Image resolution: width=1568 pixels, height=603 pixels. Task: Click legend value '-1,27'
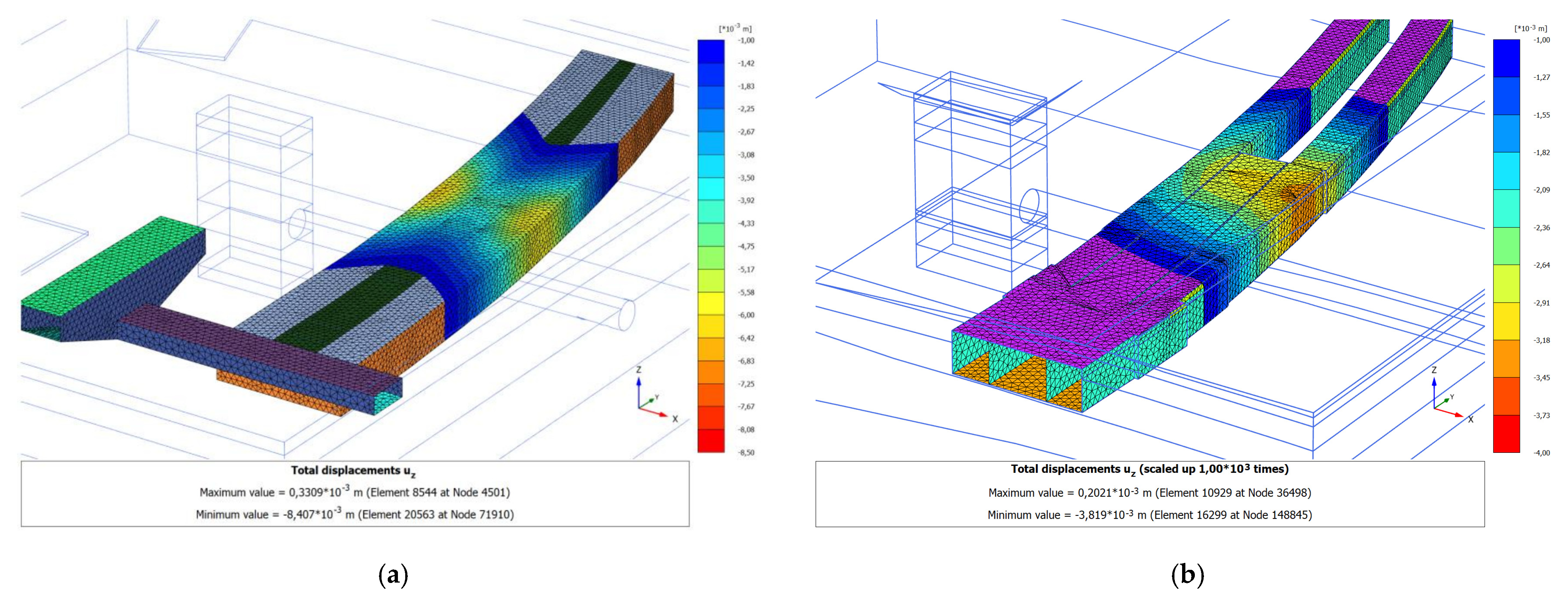[x=1542, y=77]
